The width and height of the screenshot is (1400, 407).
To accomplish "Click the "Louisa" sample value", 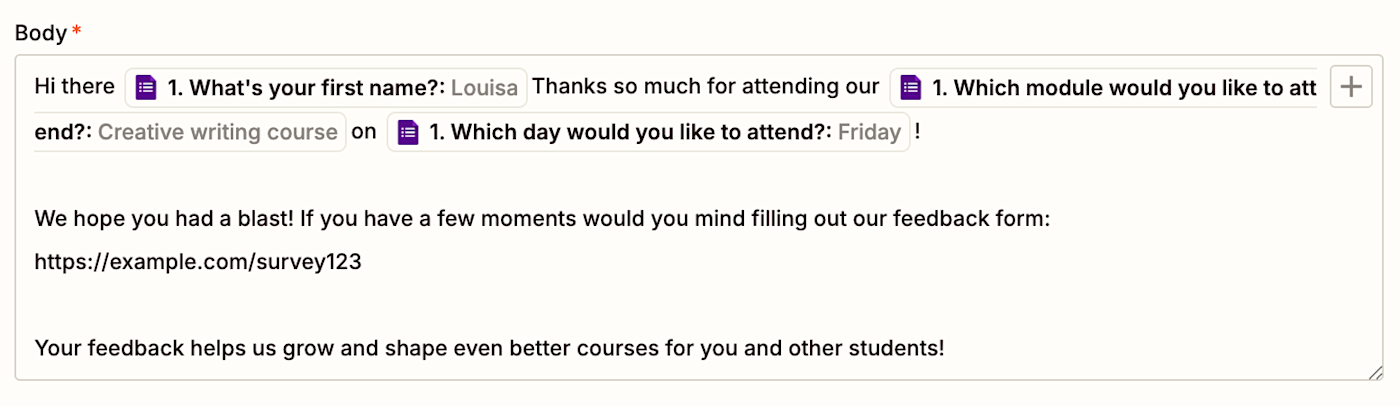I will pyautogui.click(x=485, y=88).
